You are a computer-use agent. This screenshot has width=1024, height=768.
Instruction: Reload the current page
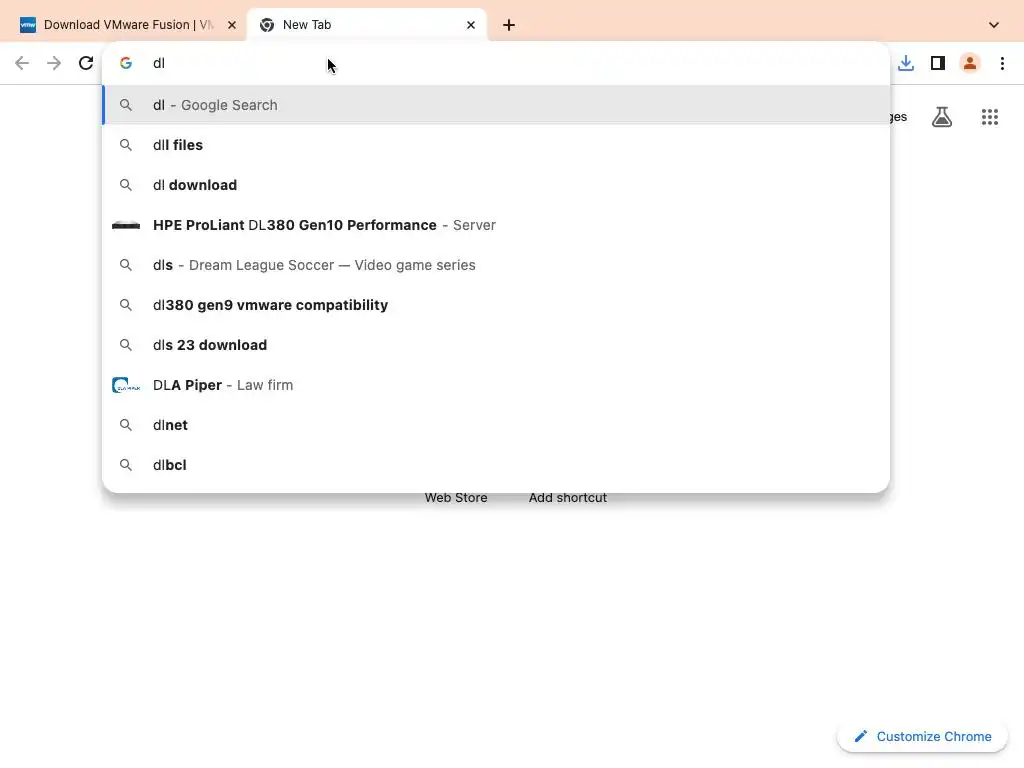86,63
